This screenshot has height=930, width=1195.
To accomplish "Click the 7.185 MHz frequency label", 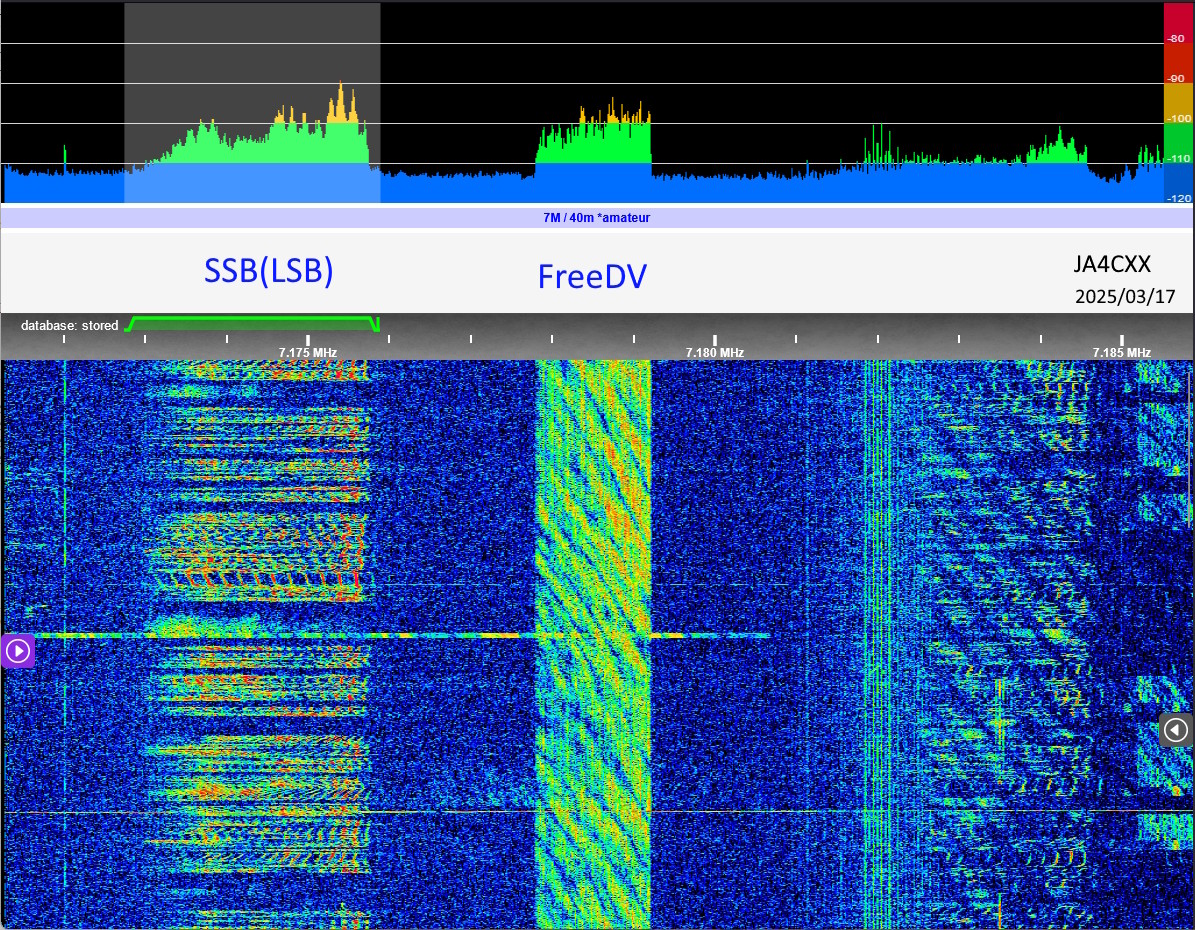I will pos(1121,353).
